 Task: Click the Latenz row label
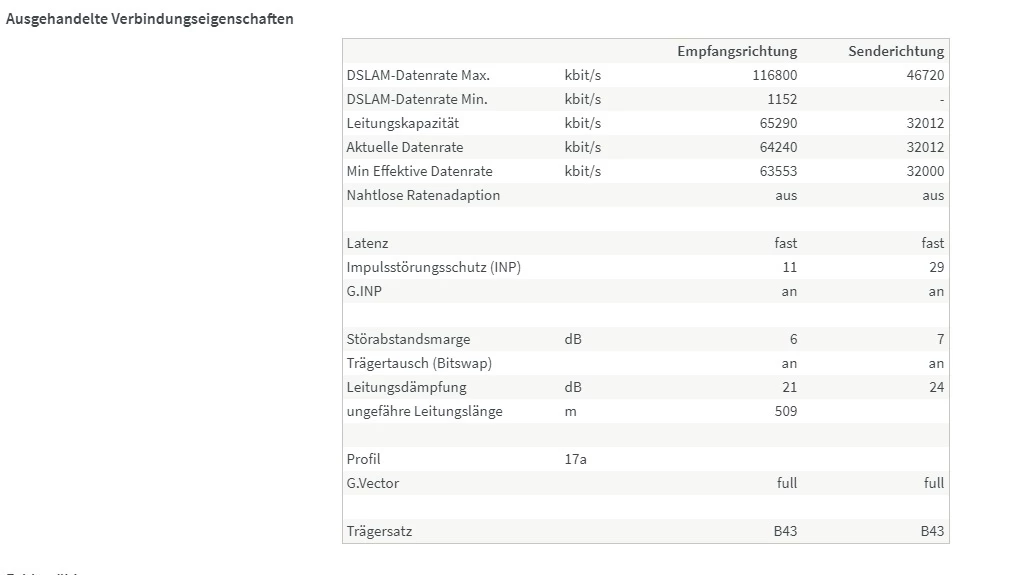(367, 243)
